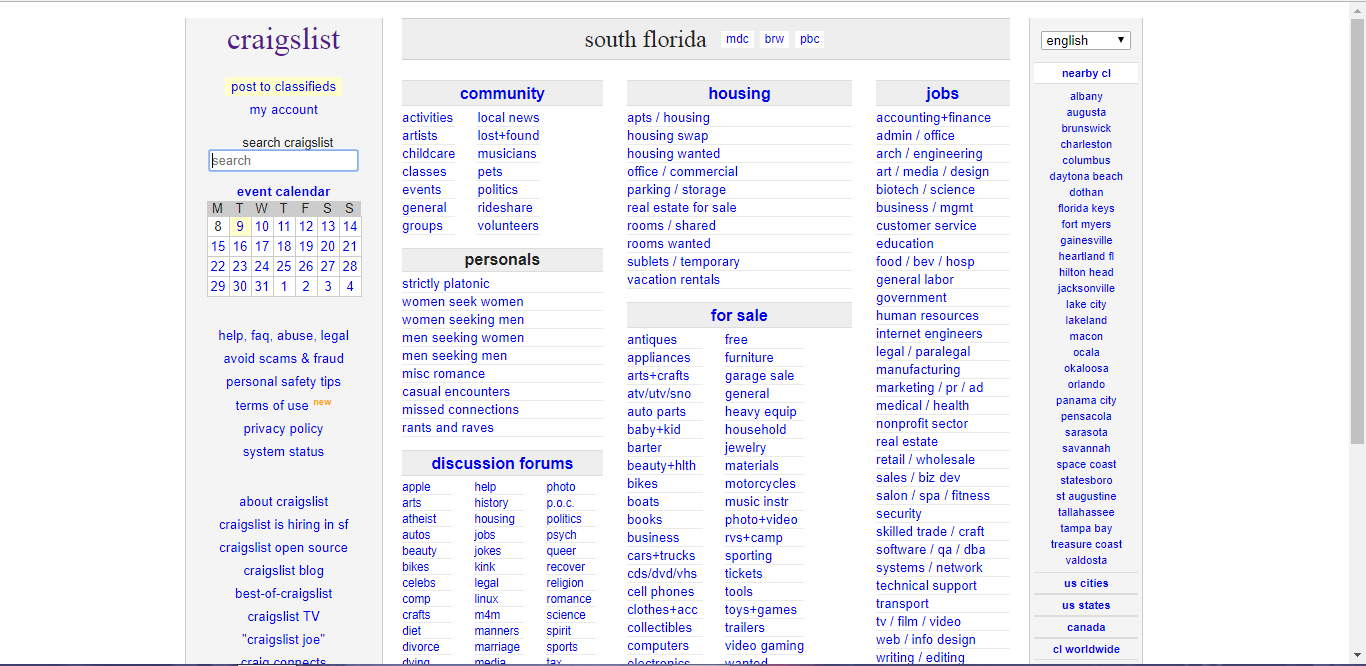Open system status link
The image size is (1366, 666).
coord(283,452)
